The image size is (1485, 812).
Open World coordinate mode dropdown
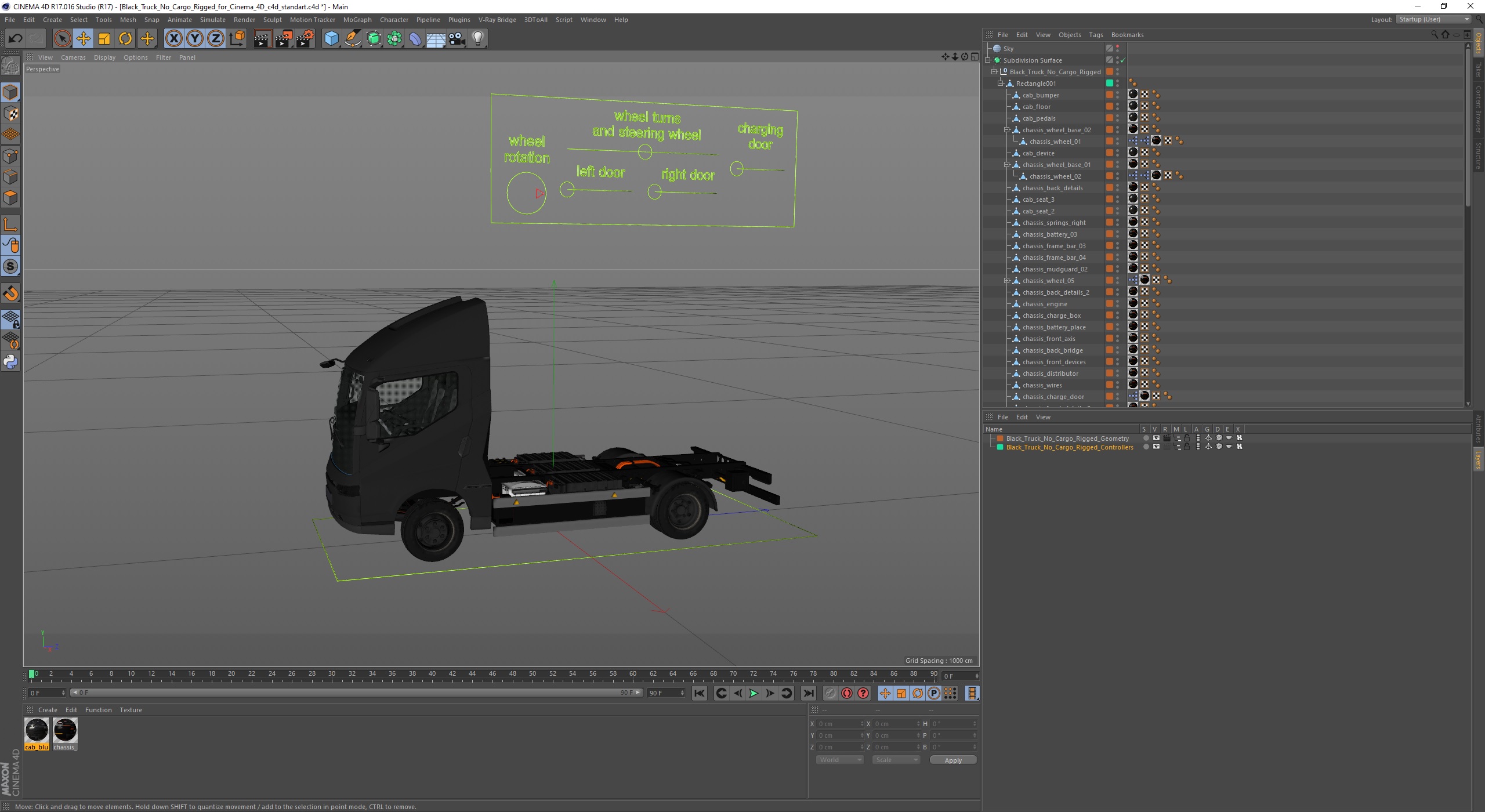(x=840, y=760)
